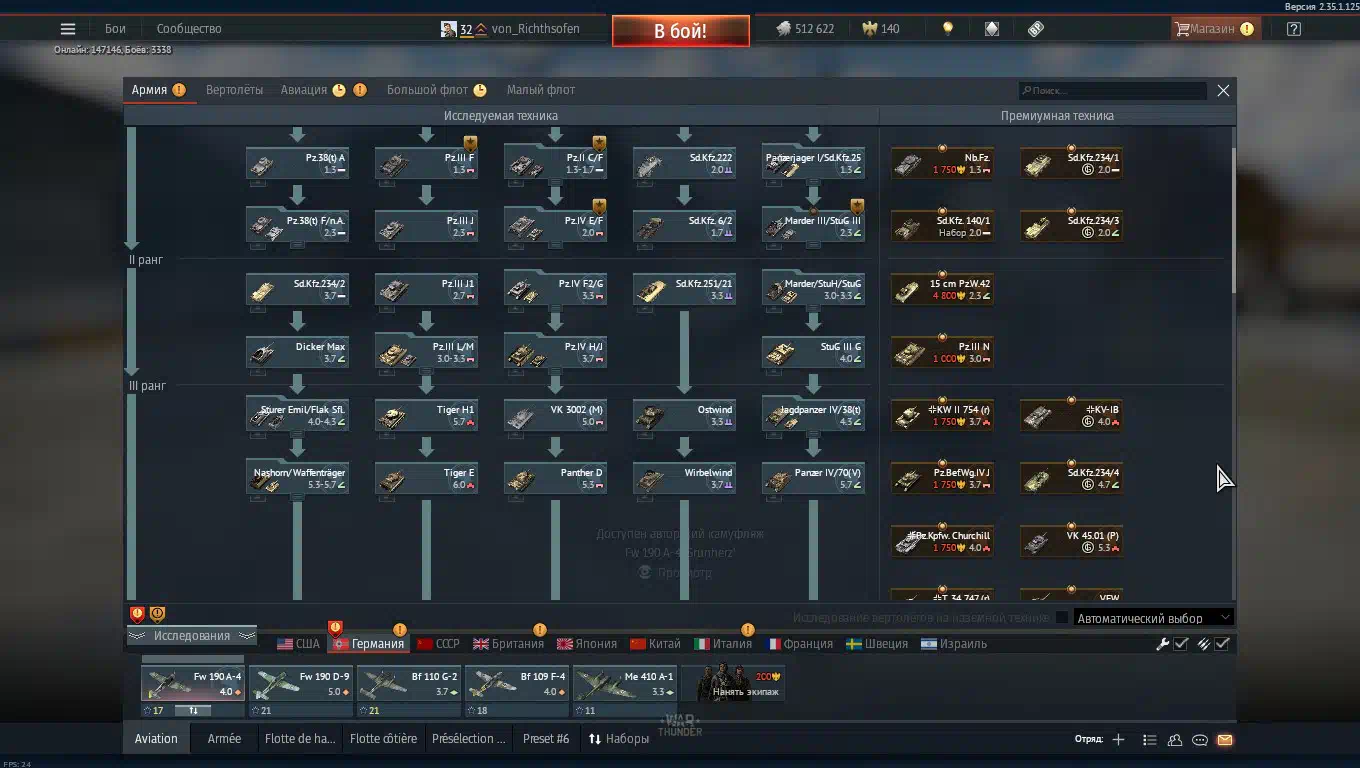Select the Швеция nation tab

877,644
